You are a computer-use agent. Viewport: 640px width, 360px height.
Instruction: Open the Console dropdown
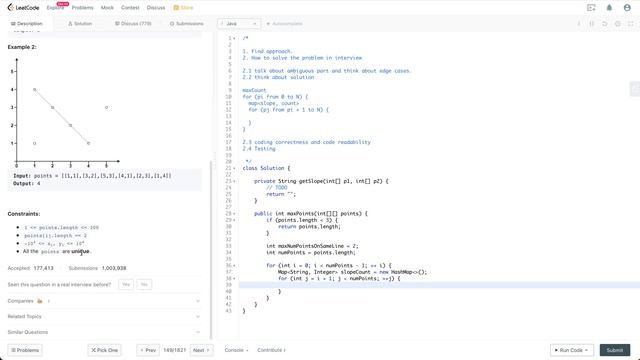coord(236,350)
